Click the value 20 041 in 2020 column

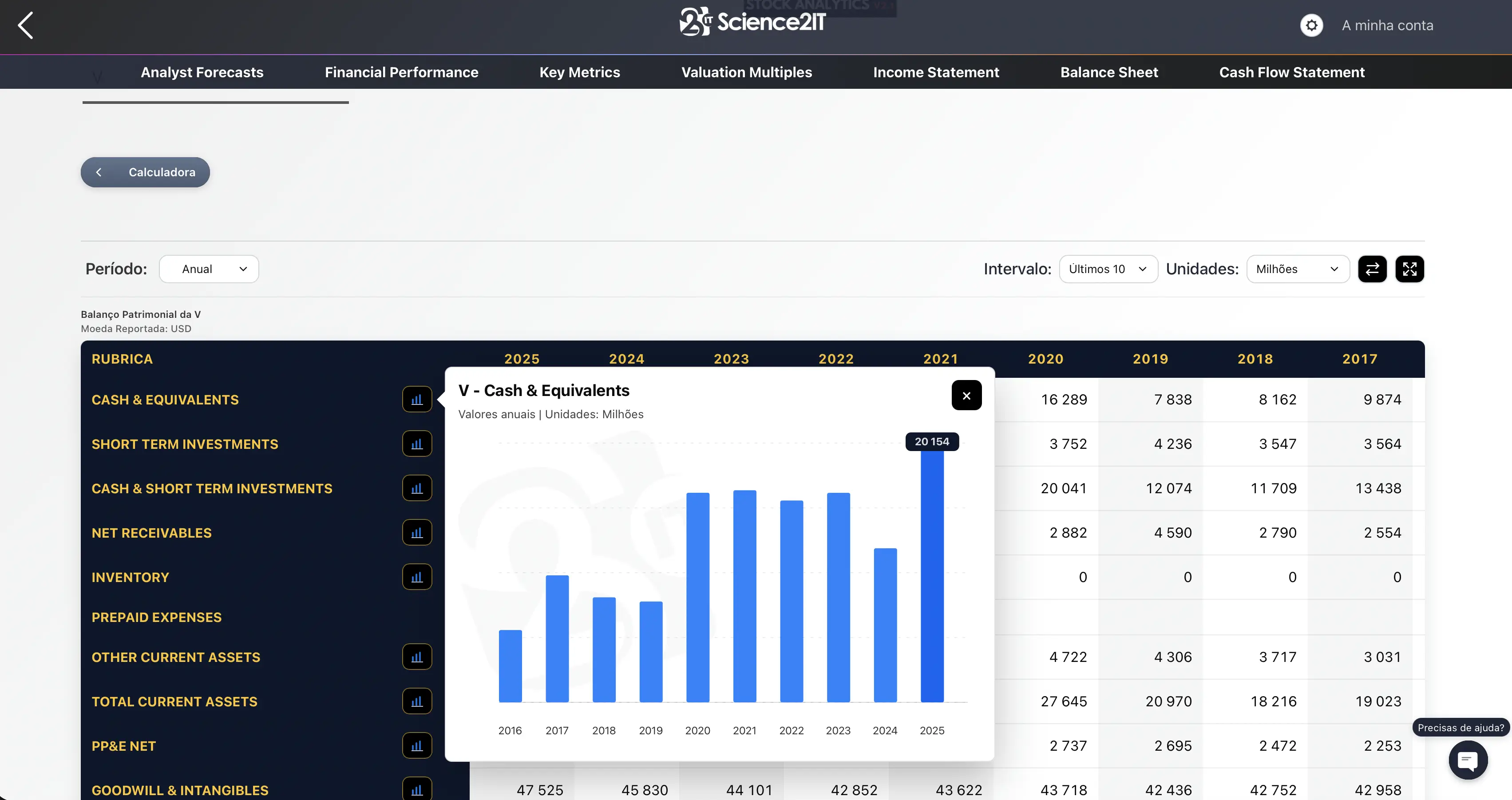tap(1064, 488)
